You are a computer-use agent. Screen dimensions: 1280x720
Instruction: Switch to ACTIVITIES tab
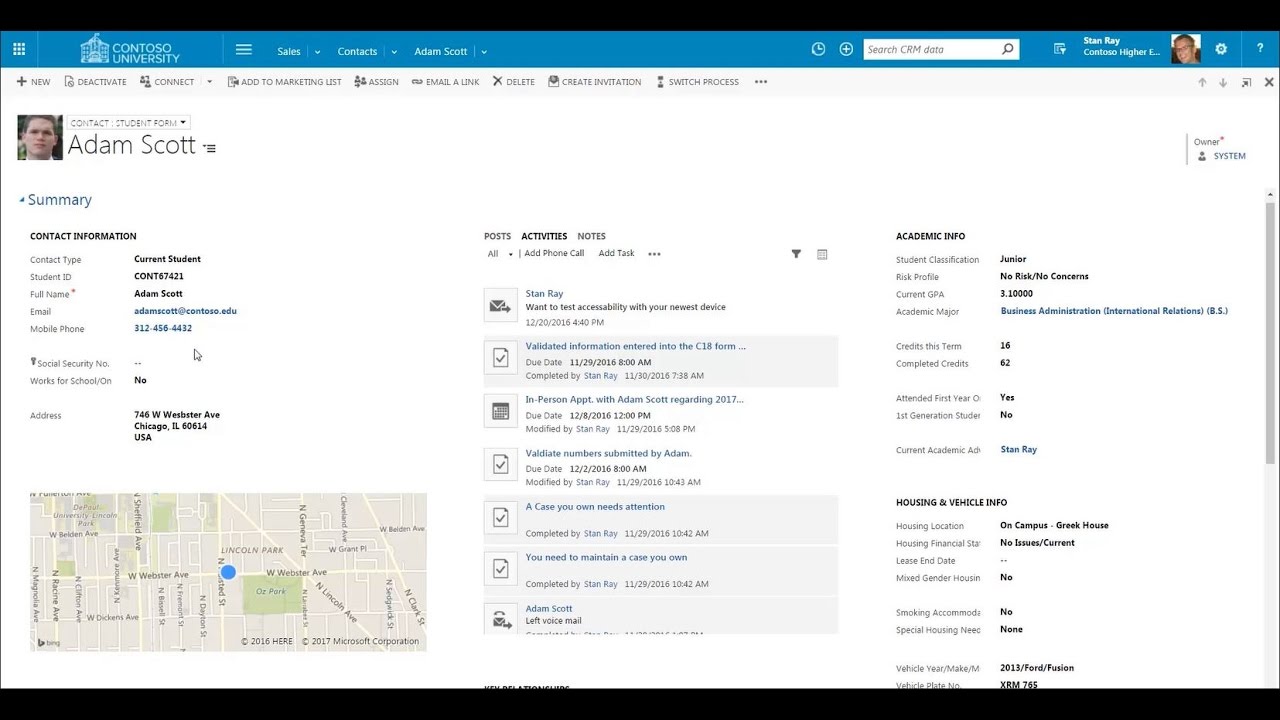point(544,236)
